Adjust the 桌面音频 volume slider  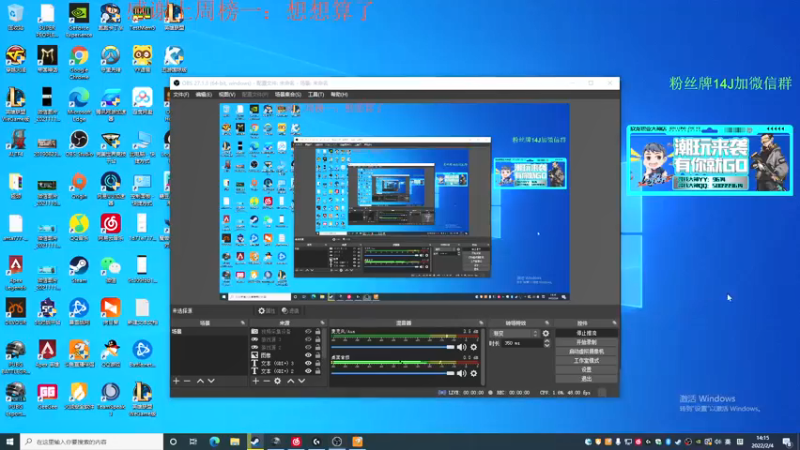(x=392, y=373)
